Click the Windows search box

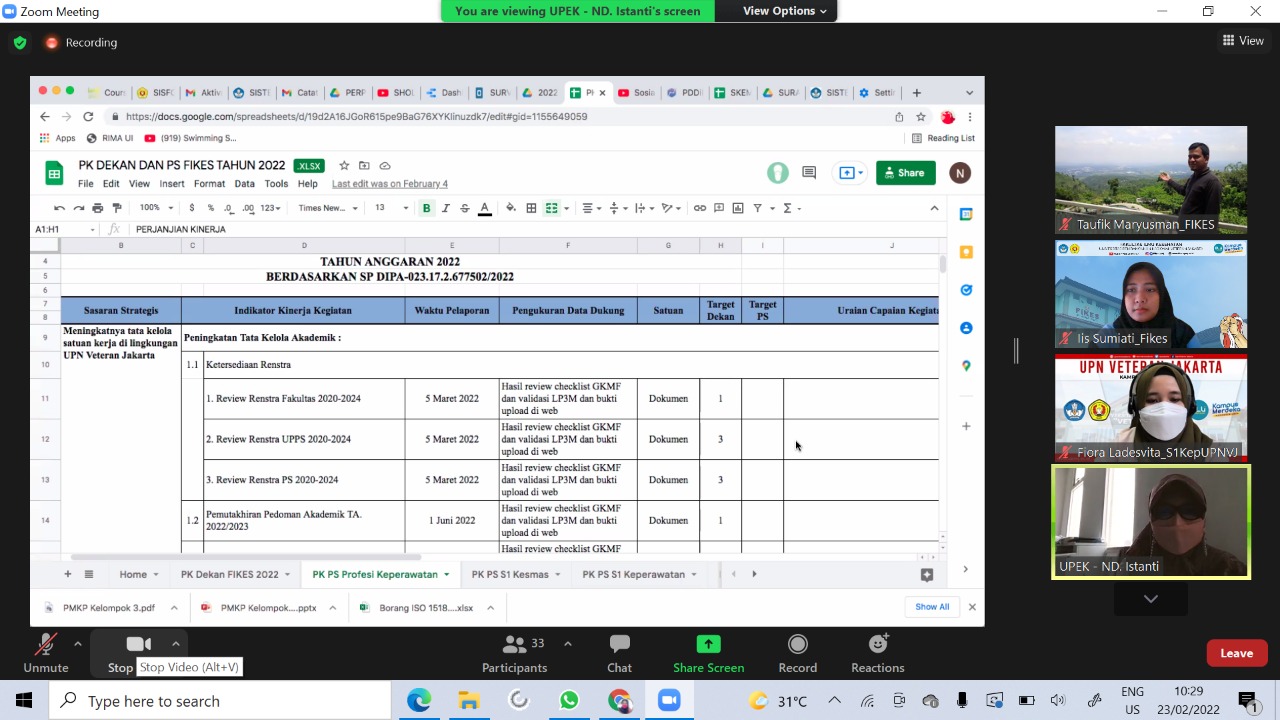coord(220,701)
